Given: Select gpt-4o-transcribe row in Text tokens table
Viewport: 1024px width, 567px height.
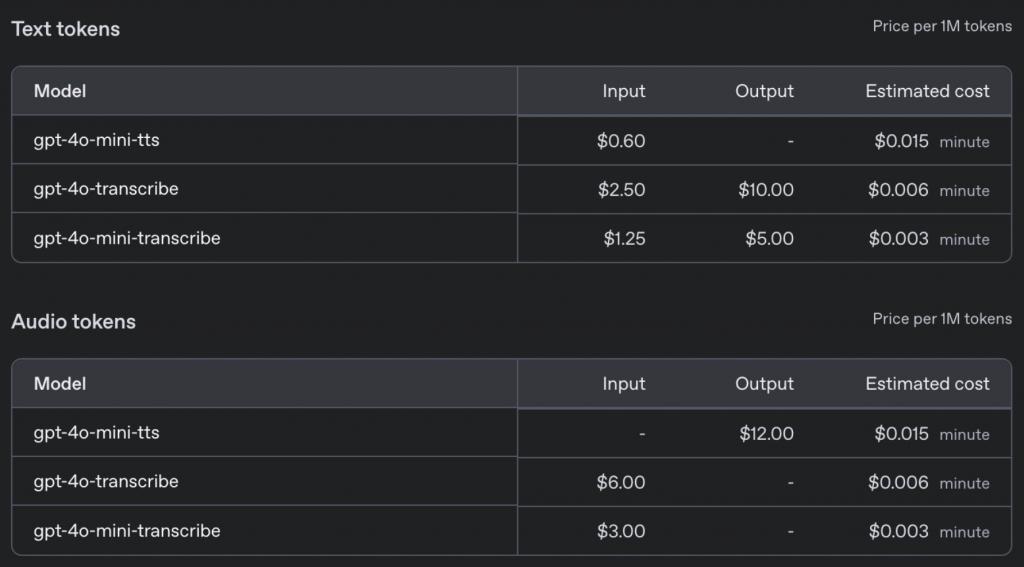Looking at the screenshot, I should click(x=106, y=189).
